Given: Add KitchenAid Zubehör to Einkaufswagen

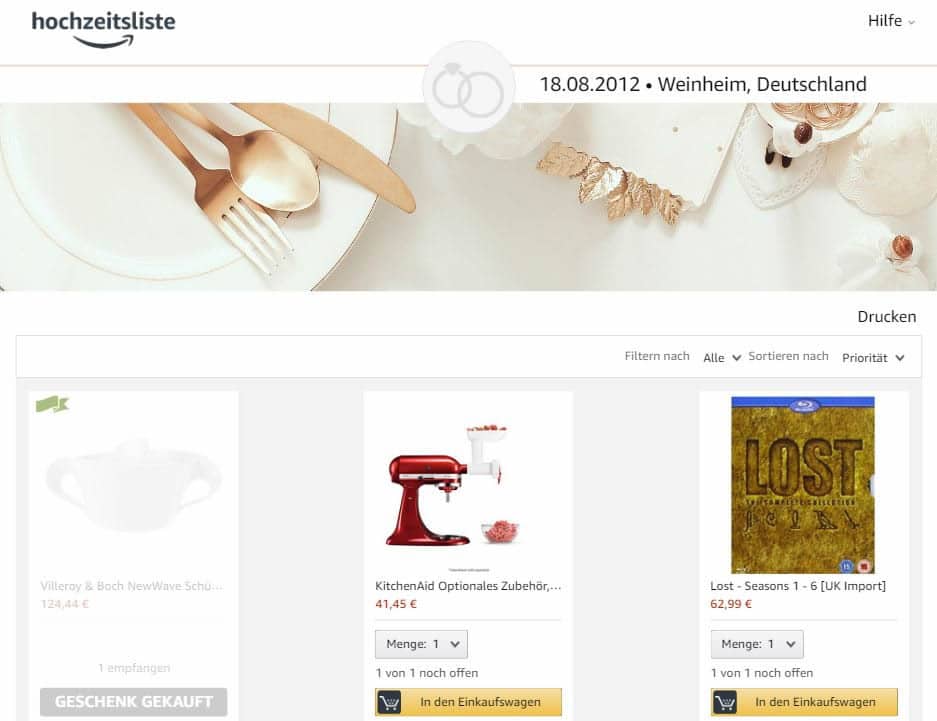Looking at the screenshot, I should tap(468, 702).
